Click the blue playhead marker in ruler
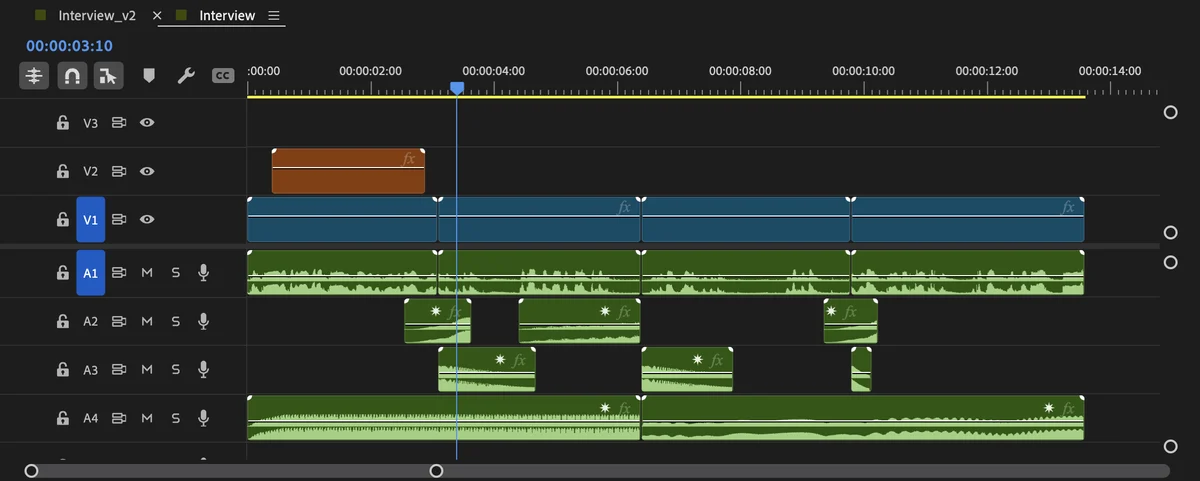 point(457,88)
